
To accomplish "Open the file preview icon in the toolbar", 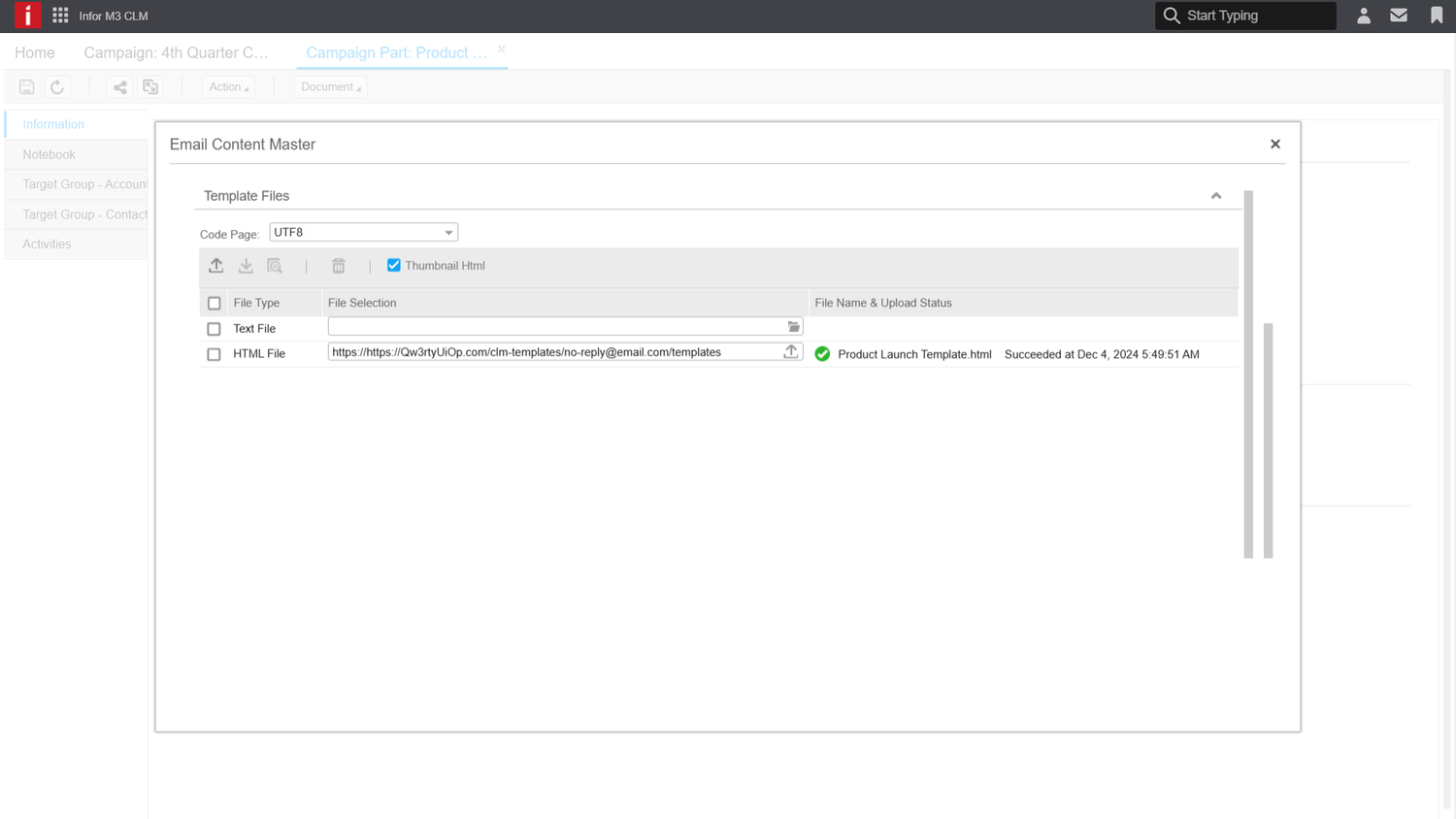I will [x=275, y=265].
